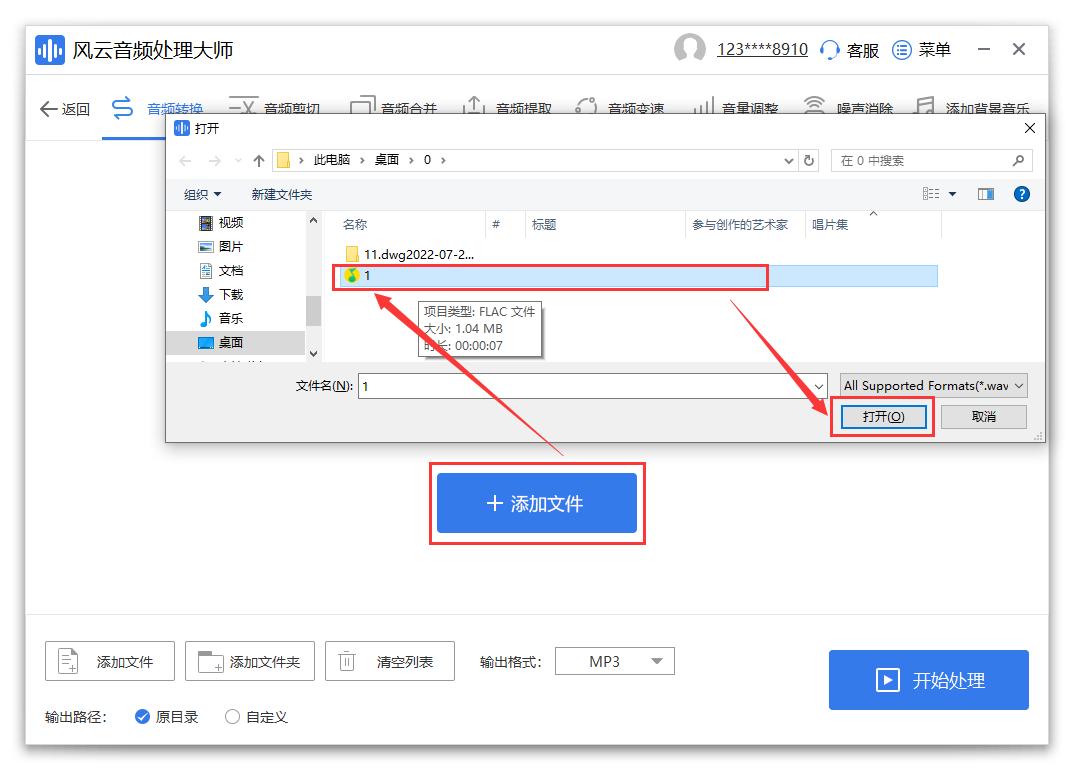Click the help question mark in the dialog
The image size is (1074, 770).
[x=1021, y=194]
